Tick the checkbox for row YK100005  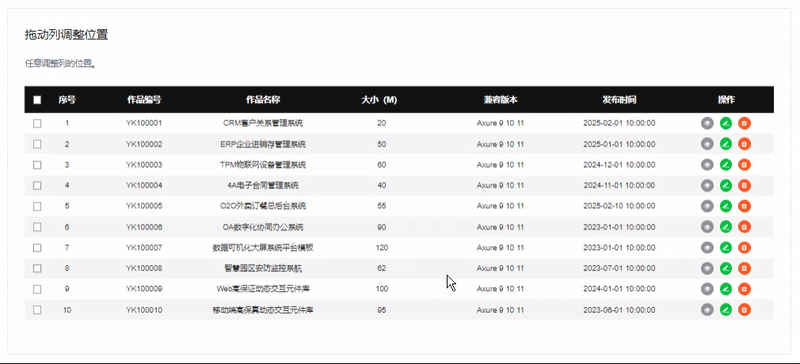tap(37, 206)
